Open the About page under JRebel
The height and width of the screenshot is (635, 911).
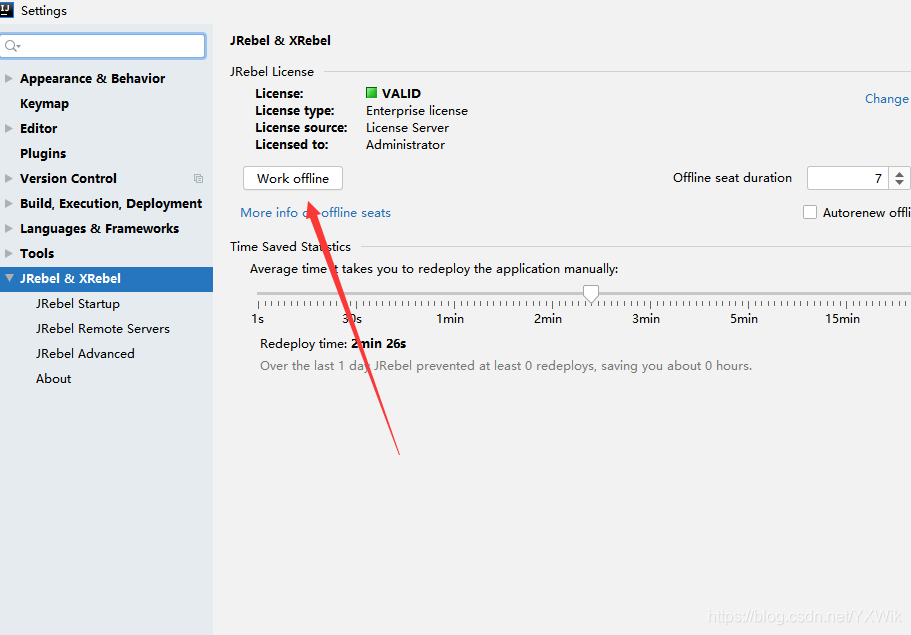click(x=53, y=379)
